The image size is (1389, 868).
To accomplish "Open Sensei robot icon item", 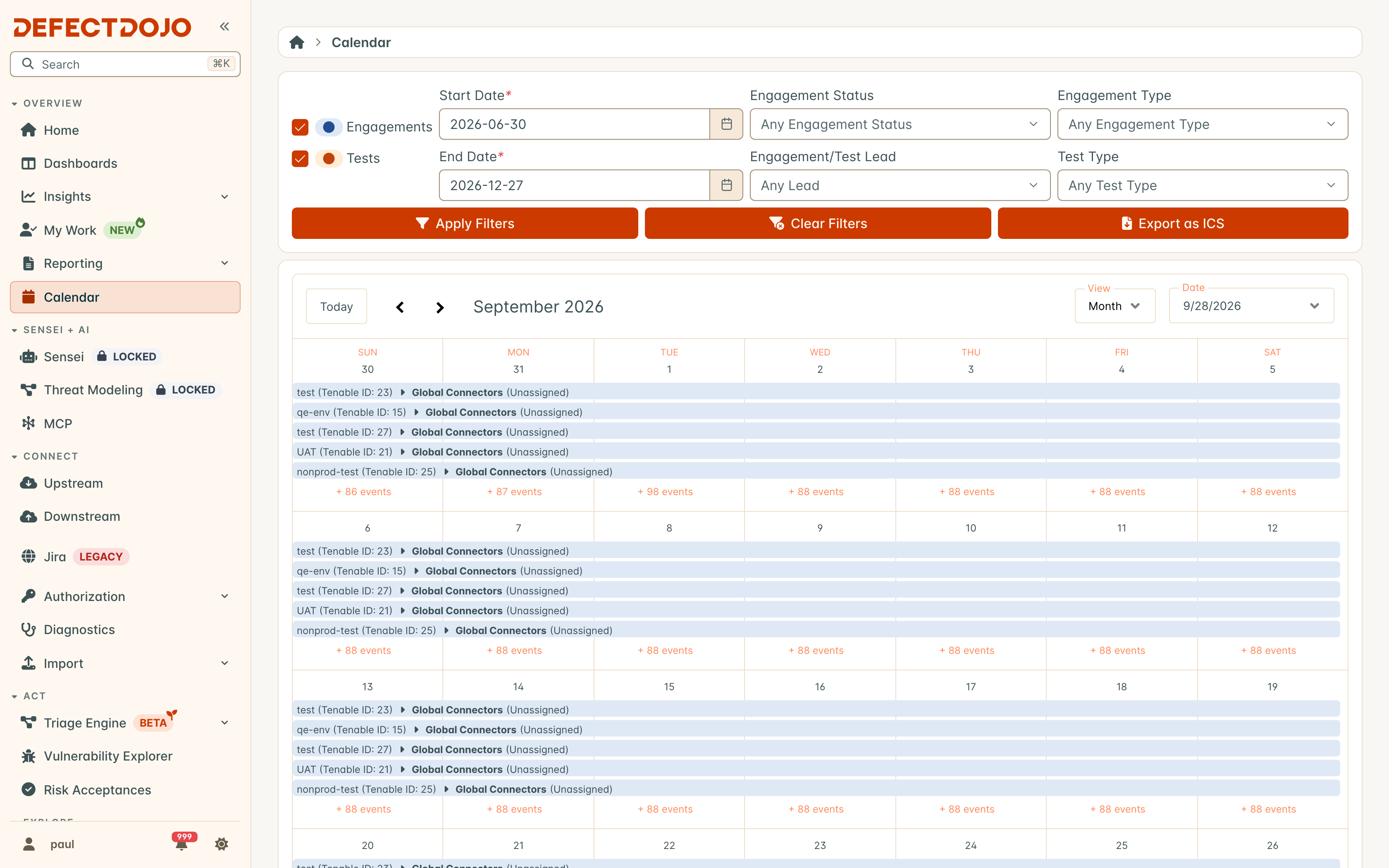I will click(29, 356).
